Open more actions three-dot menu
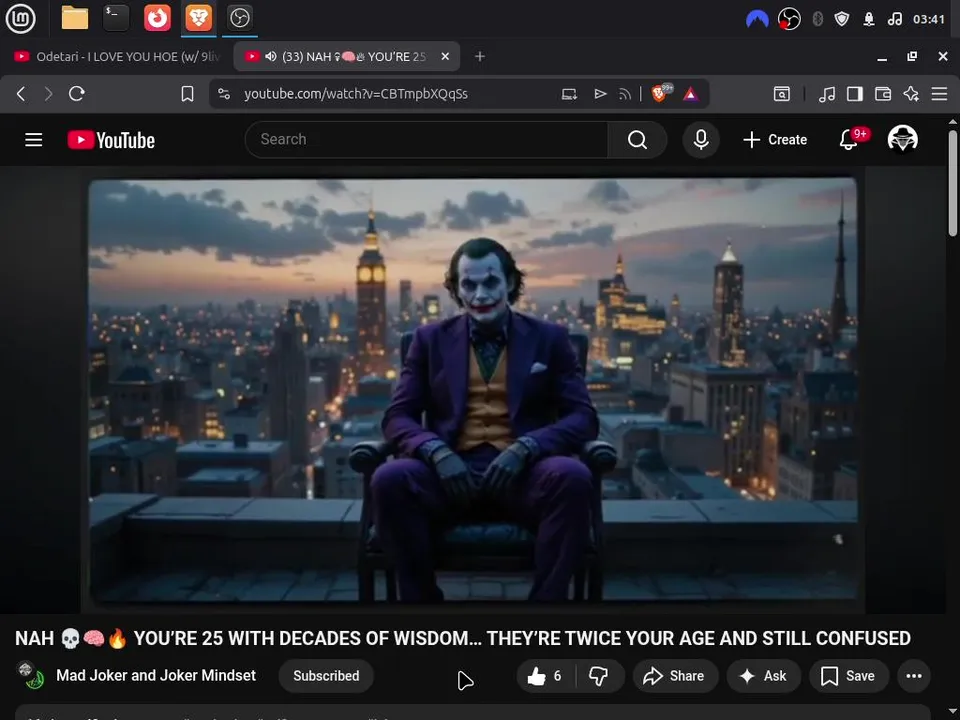 tap(914, 676)
